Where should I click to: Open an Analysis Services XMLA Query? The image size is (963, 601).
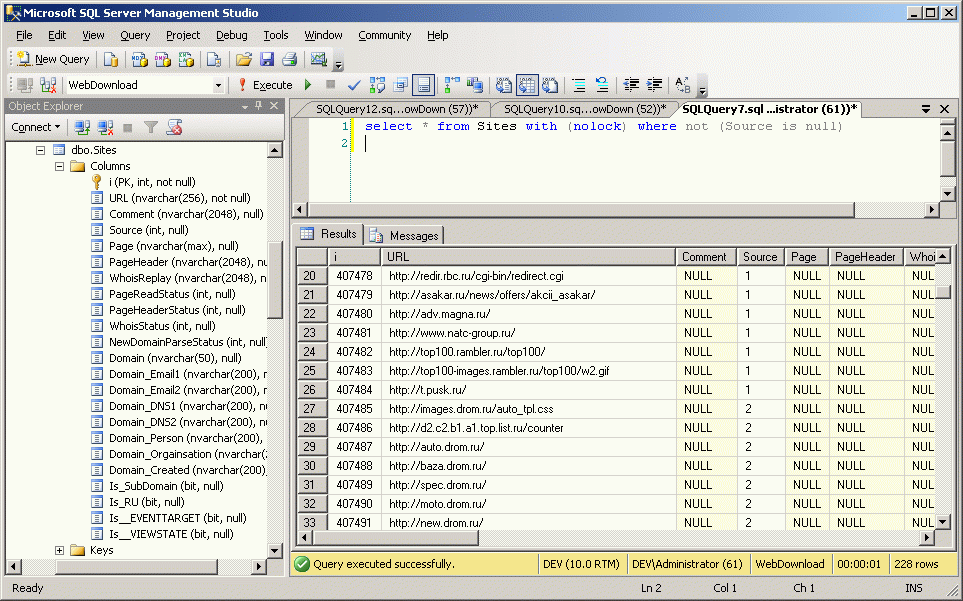pyautogui.click(x=186, y=59)
